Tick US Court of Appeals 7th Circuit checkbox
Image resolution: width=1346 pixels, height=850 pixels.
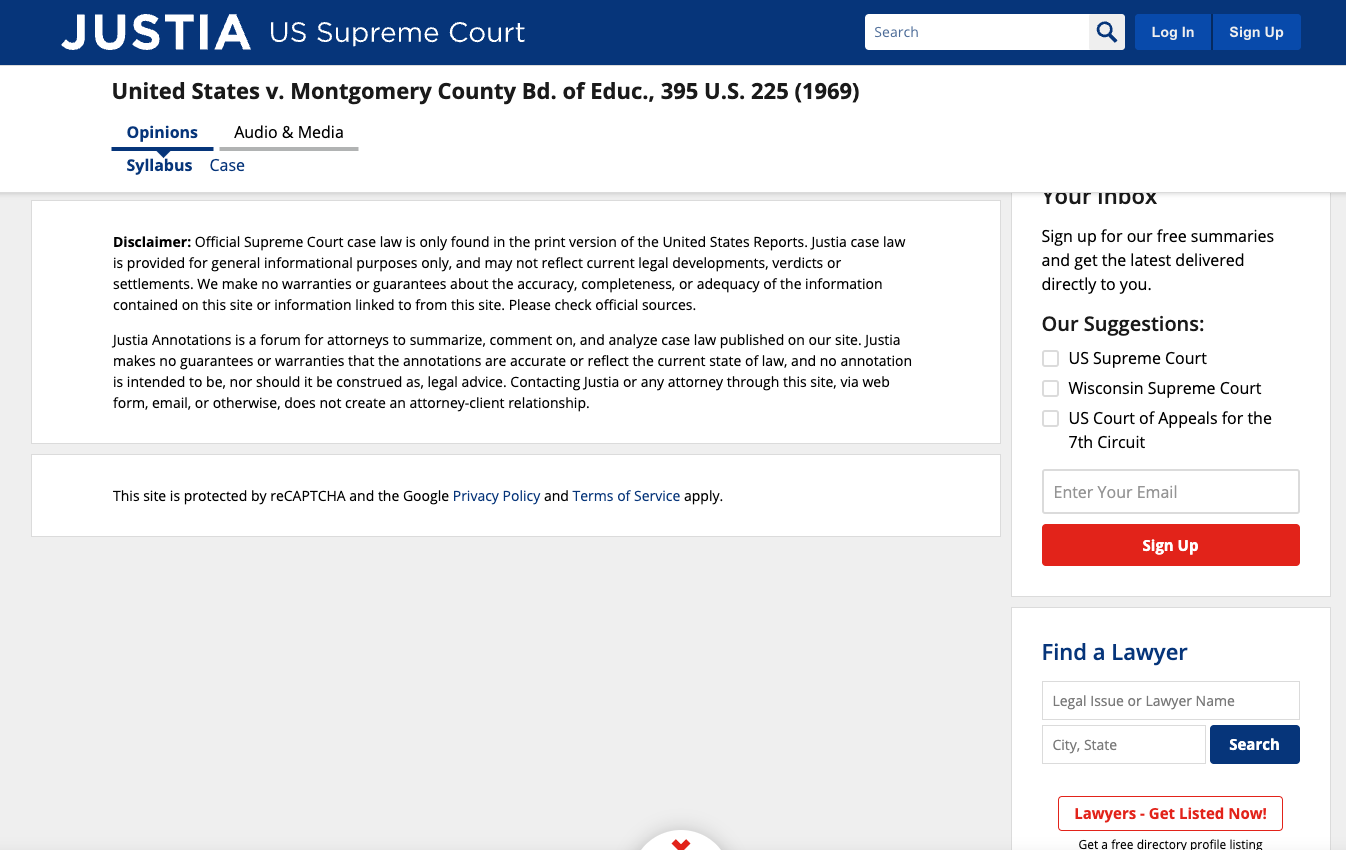[1050, 418]
